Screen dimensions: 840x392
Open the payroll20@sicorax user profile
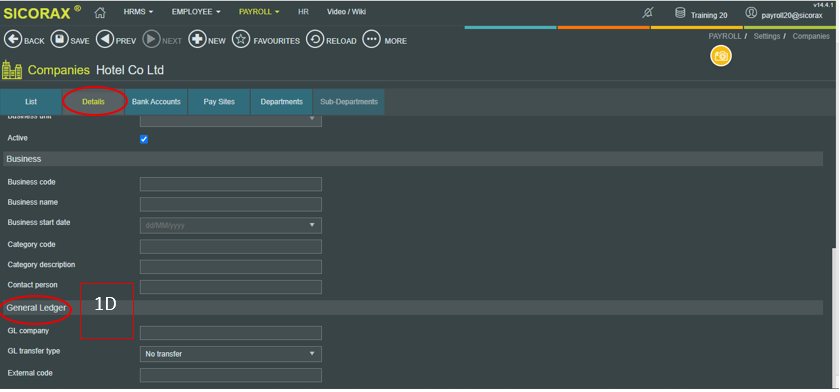click(784, 14)
